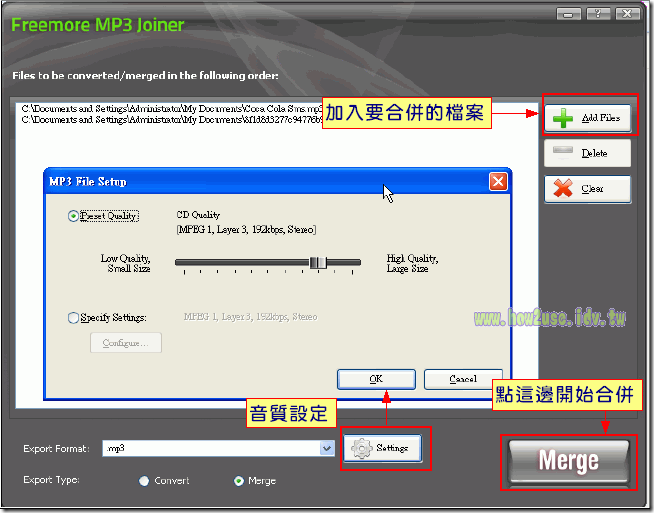654x513 pixels.
Task: Minimize the Freemore MP3 Joiner window
Action: (x=570, y=13)
